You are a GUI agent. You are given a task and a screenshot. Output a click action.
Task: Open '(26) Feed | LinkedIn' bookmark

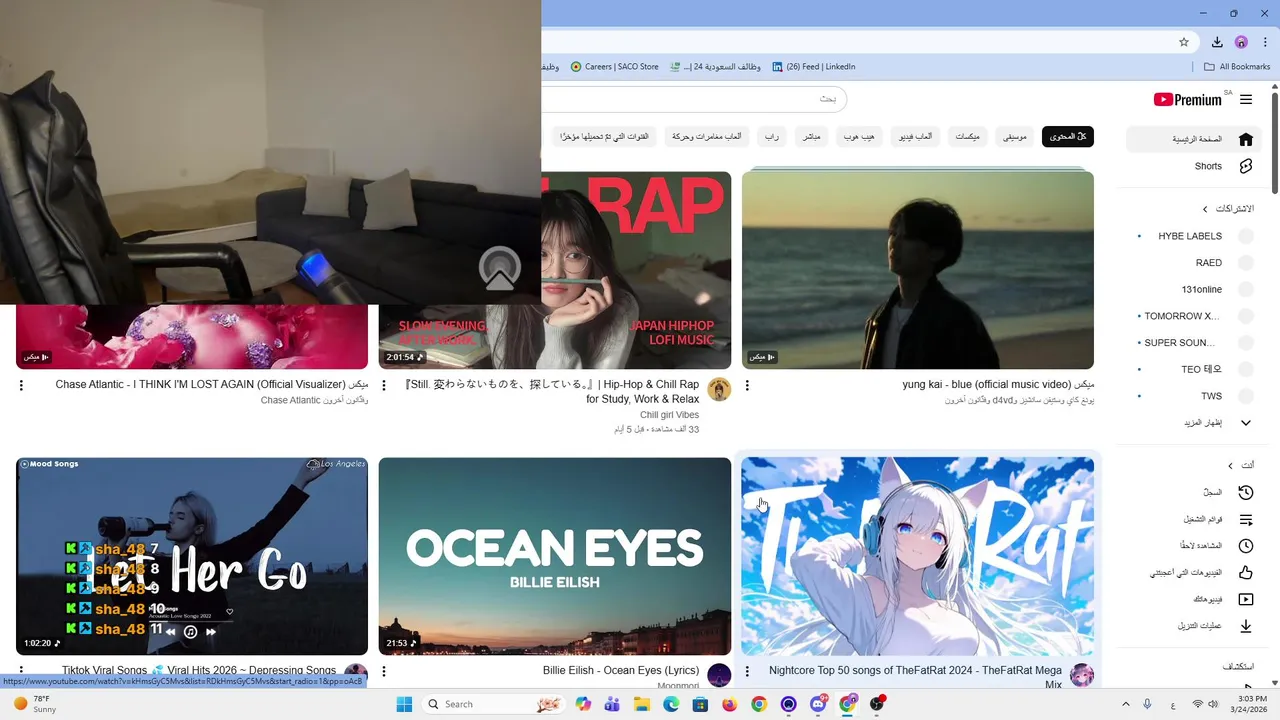(x=813, y=67)
